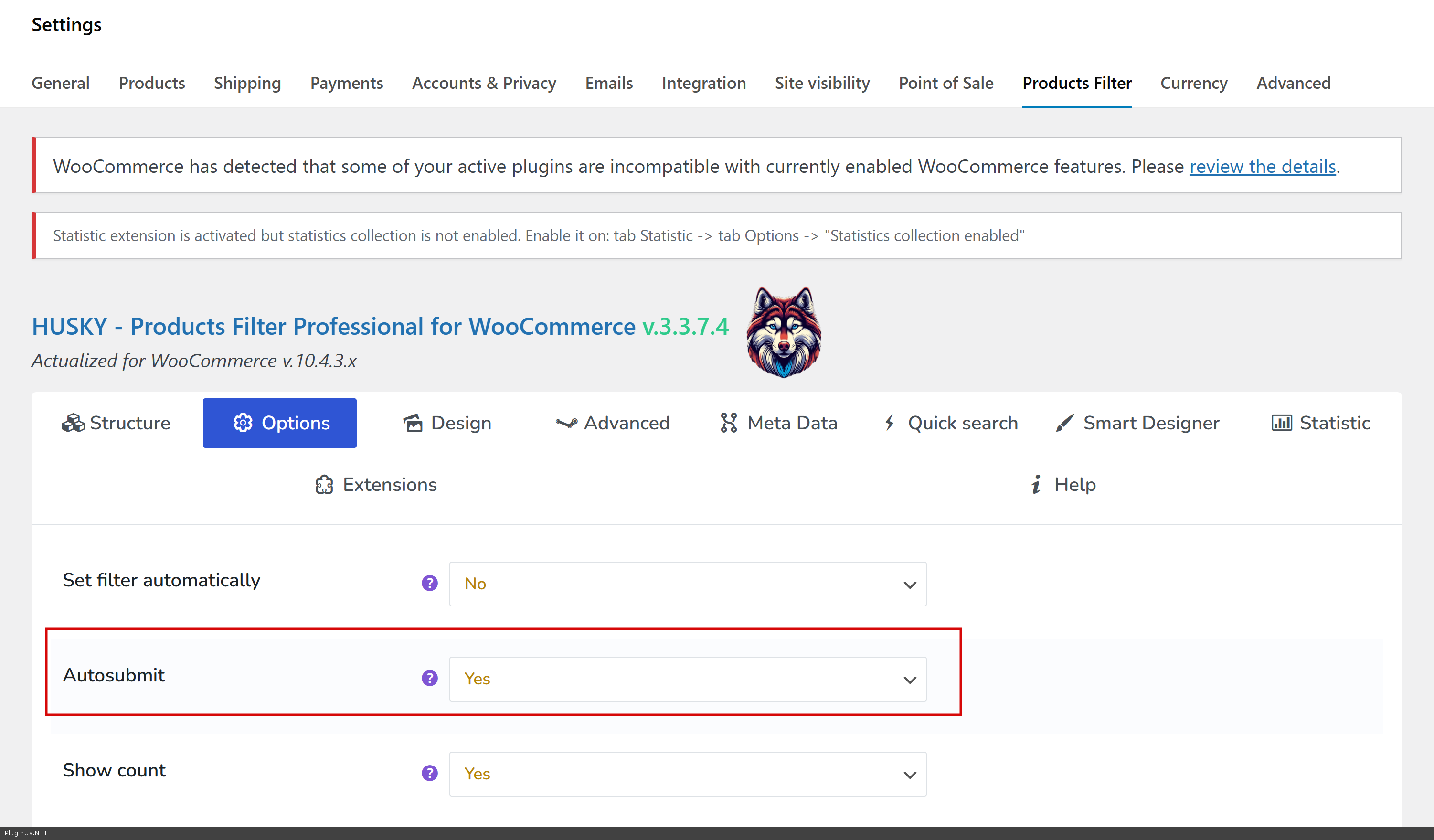Click the Statistic chart icon

pyautogui.click(x=1282, y=423)
